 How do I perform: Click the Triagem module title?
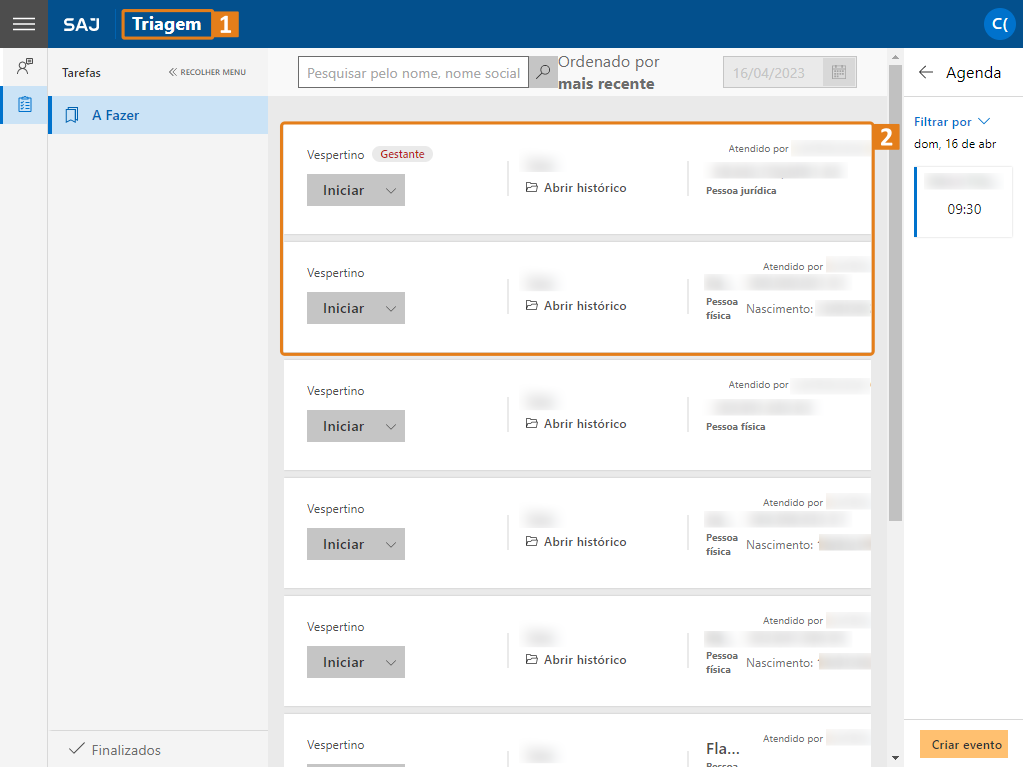coord(167,24)
